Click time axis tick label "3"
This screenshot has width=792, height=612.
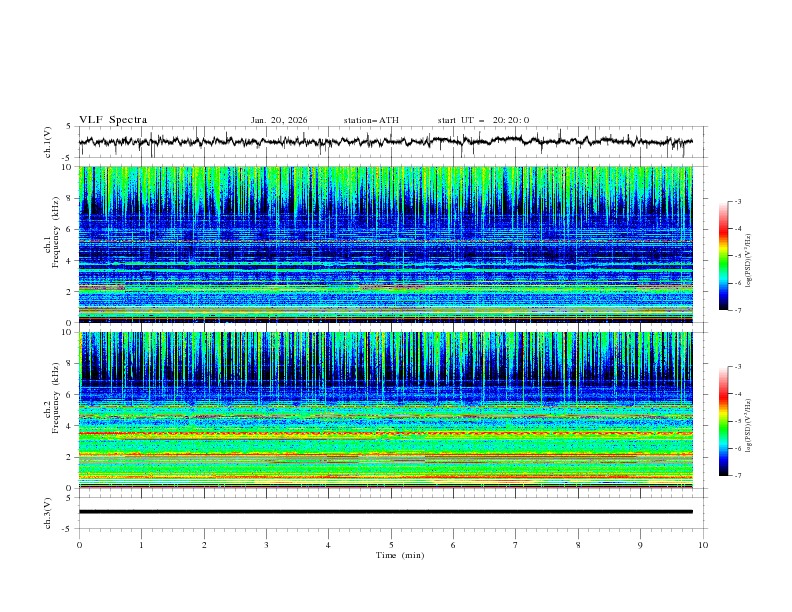tap(266, 545)
